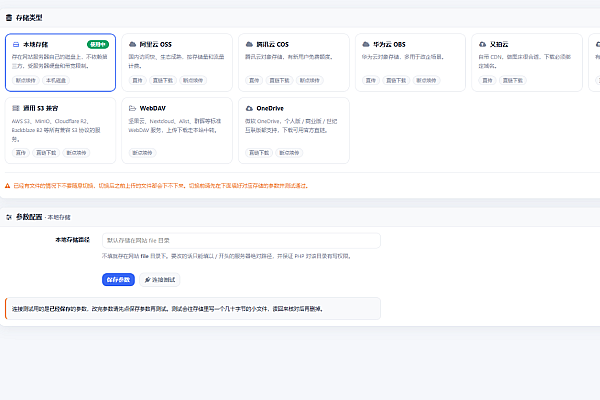600x400 pixels.
Task: Click the 自带 CDN description on 又拍云 card
Action: click(525, 61)
